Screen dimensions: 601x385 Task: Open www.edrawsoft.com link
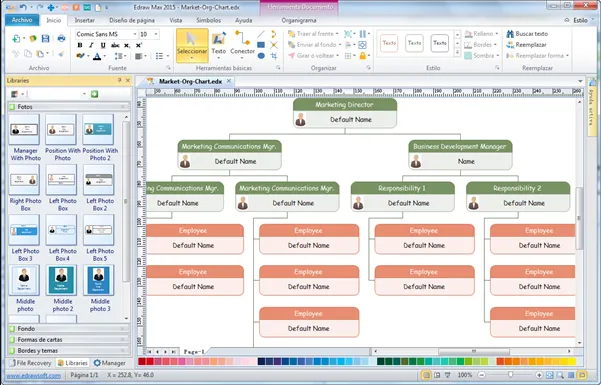34,375
